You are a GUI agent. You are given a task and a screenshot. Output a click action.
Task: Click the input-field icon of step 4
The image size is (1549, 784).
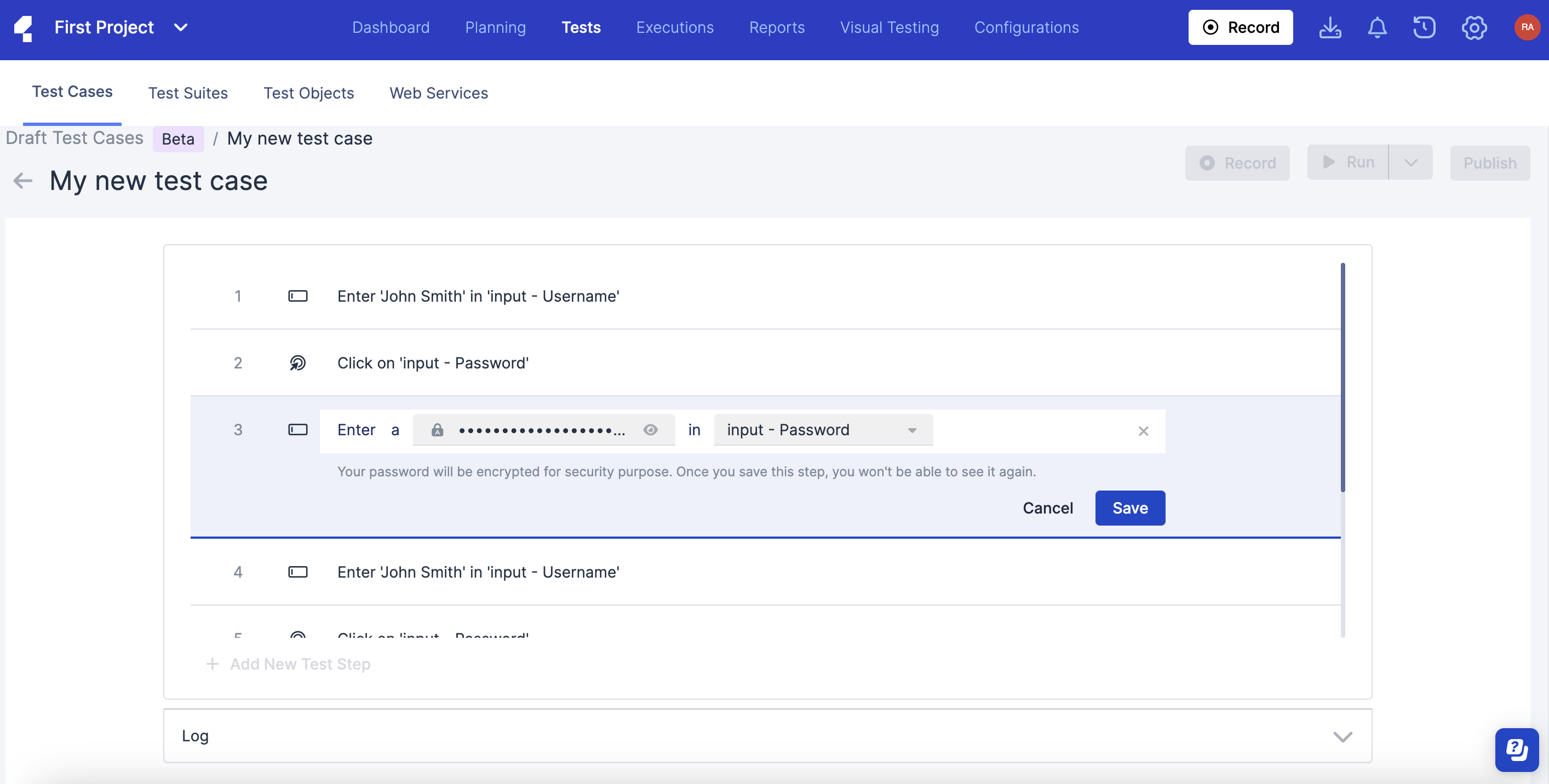(297, 572)
